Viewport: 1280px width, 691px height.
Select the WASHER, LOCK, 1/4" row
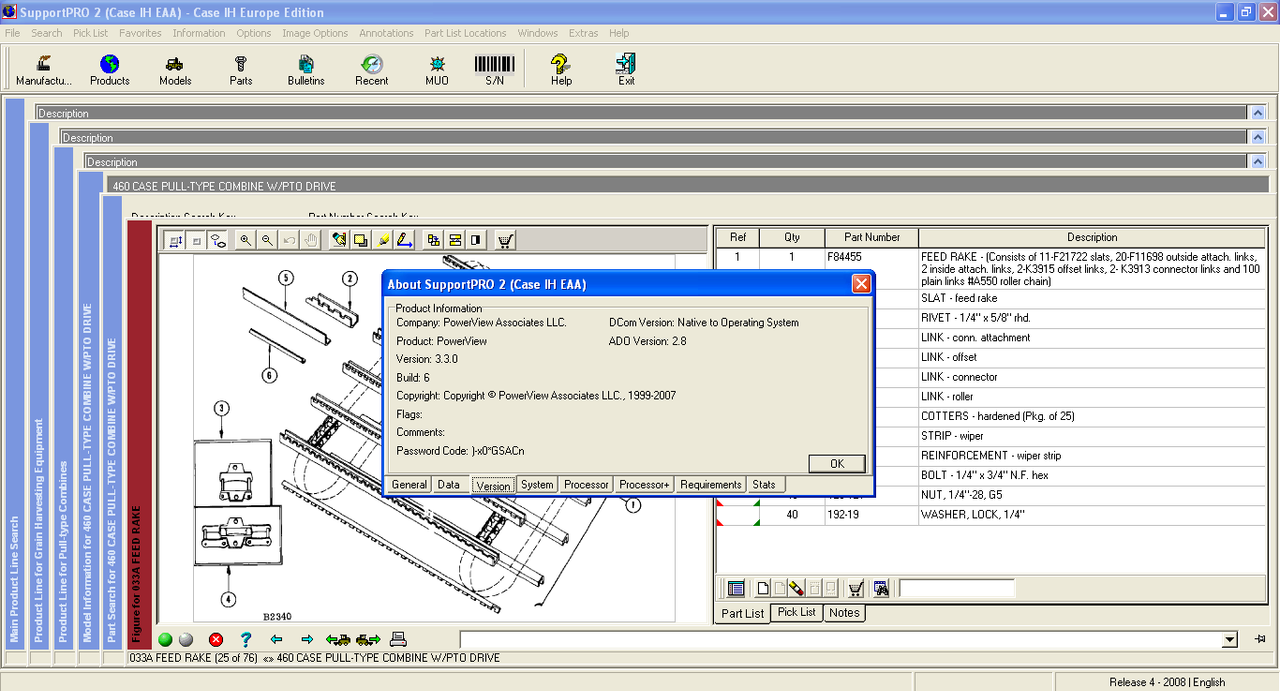(x=990, y=515)
